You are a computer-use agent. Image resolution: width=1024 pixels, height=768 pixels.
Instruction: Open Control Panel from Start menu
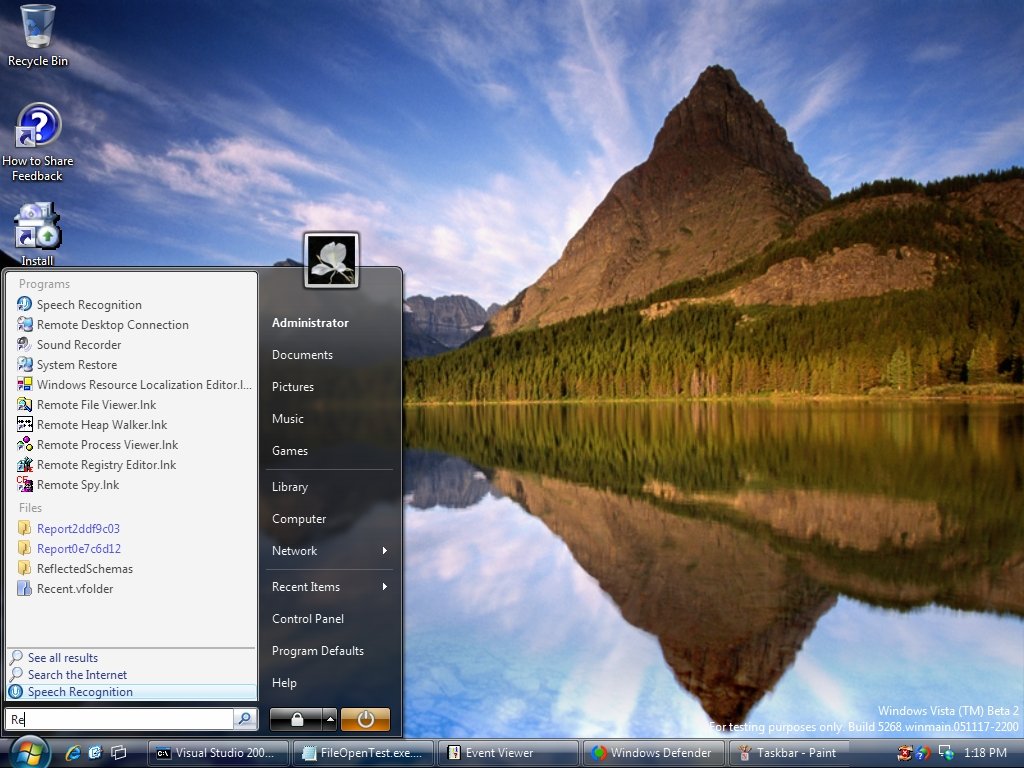click(x=308, y=619)
